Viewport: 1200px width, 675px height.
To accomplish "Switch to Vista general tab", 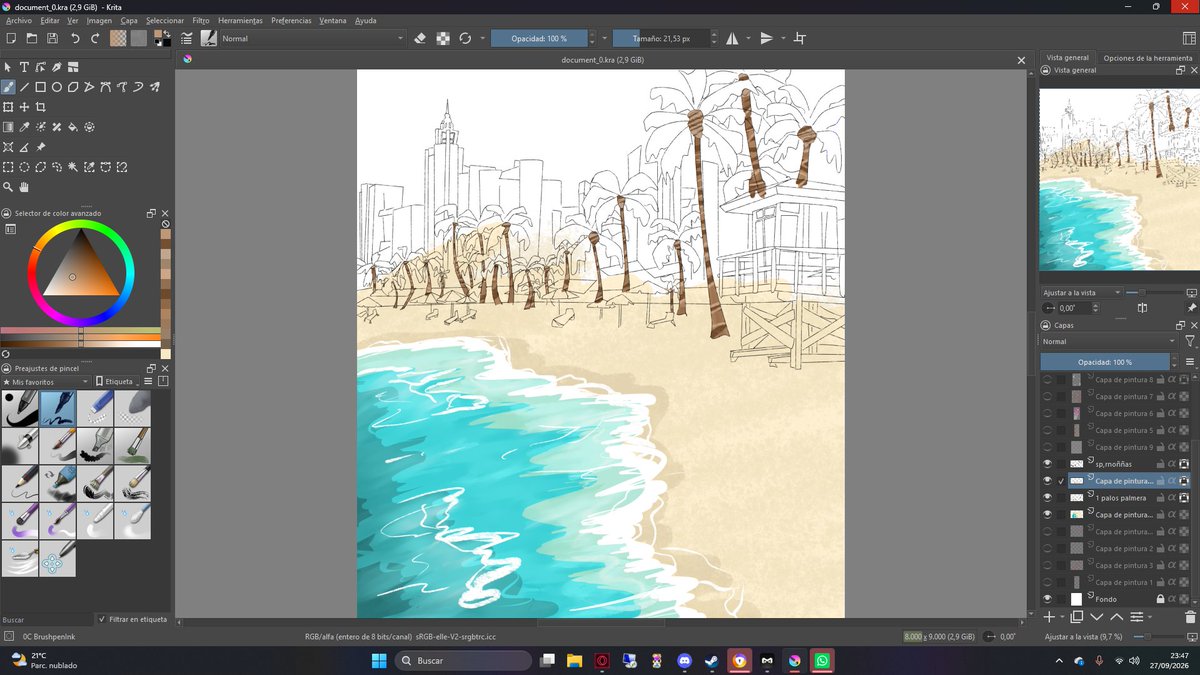I will pos(1067,58).
